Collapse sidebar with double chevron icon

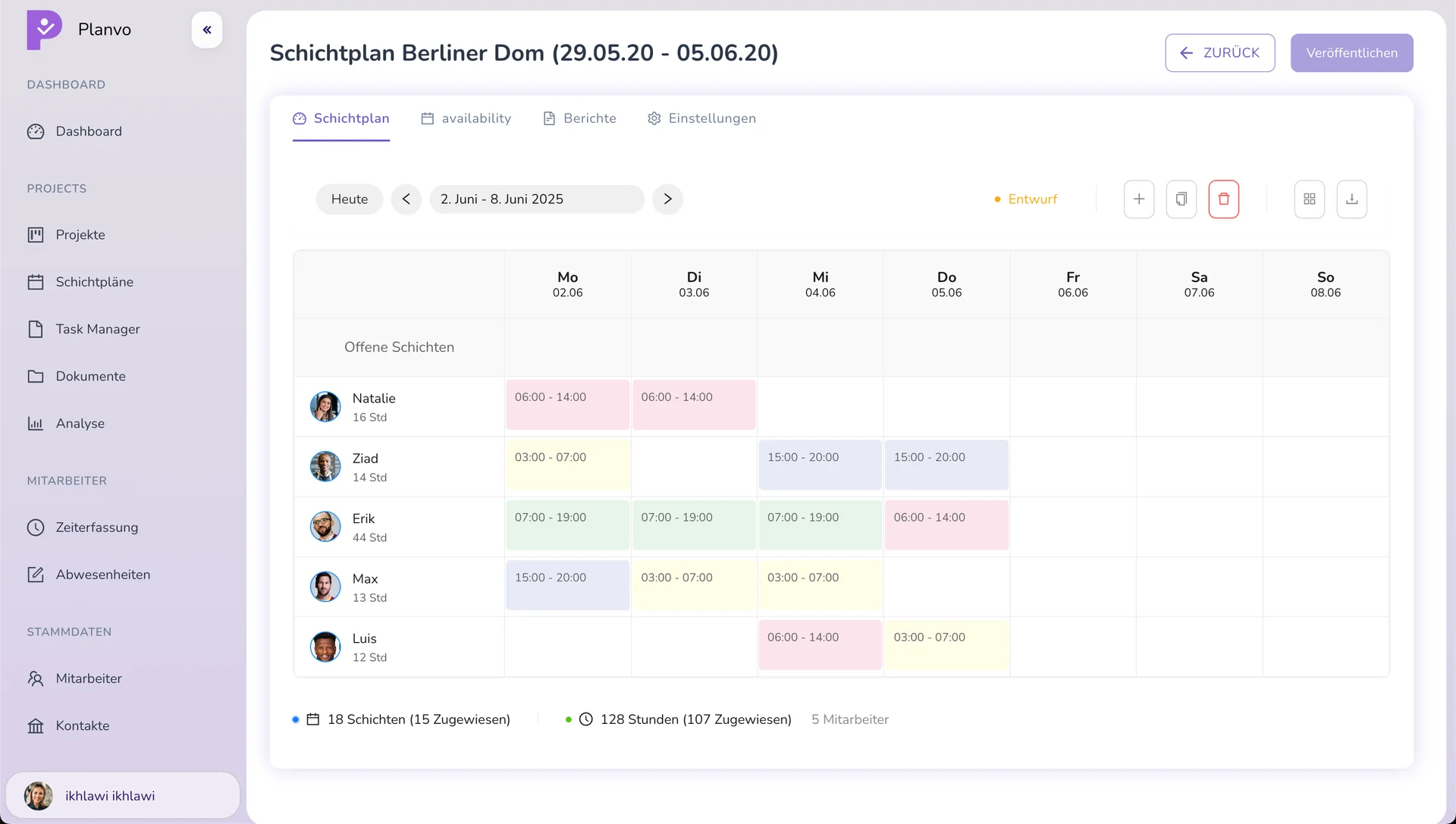(x=207, y=30)
